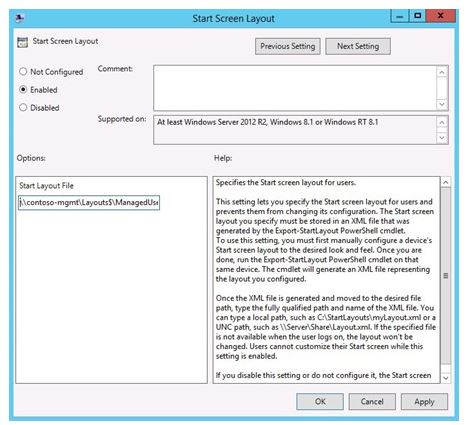Click the policy icon in title bar
Viewport: 466px width, 425px height.
[x=20, y=18]
